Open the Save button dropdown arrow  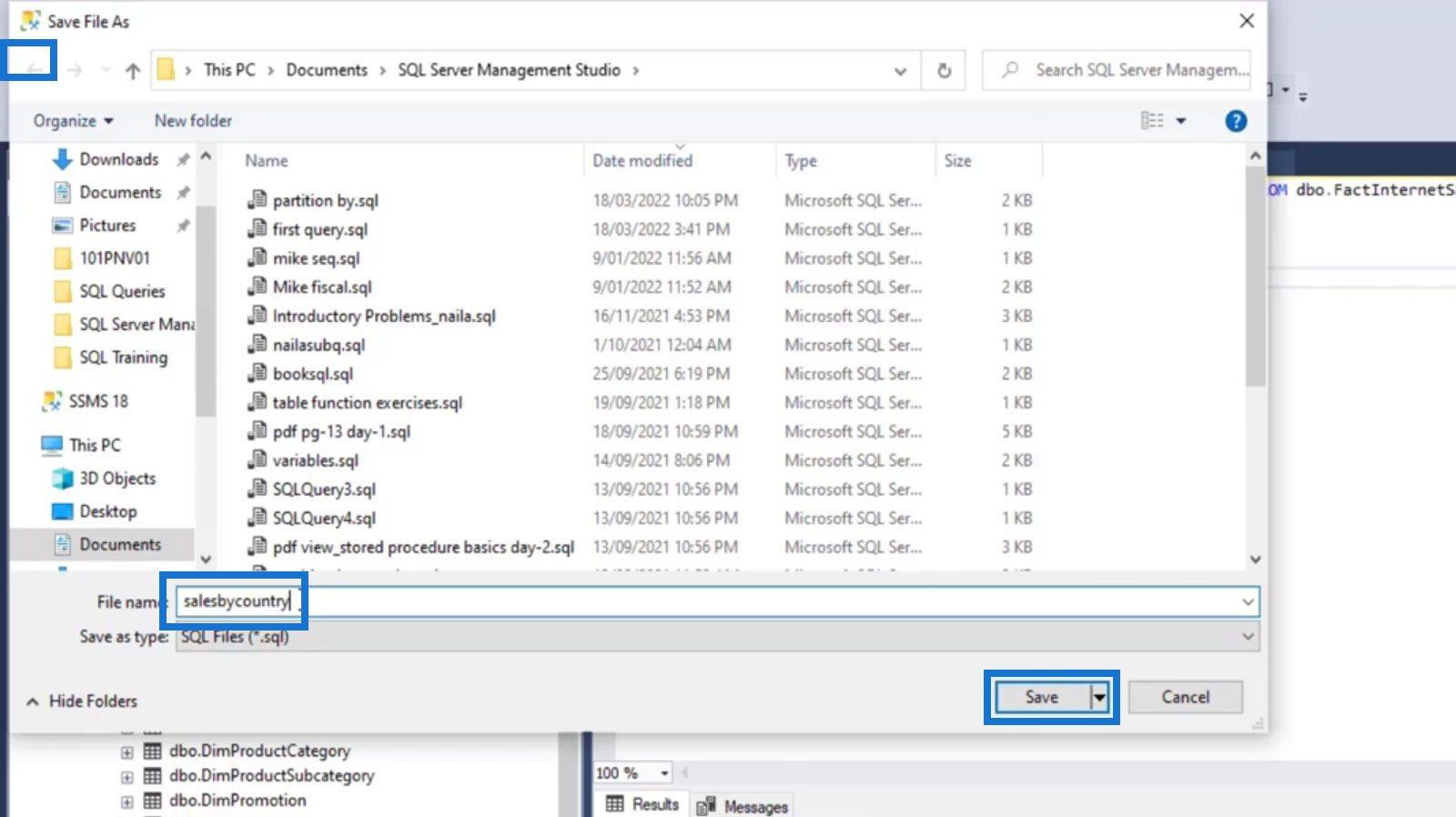pyautogui.click(x=1099, y=698)
